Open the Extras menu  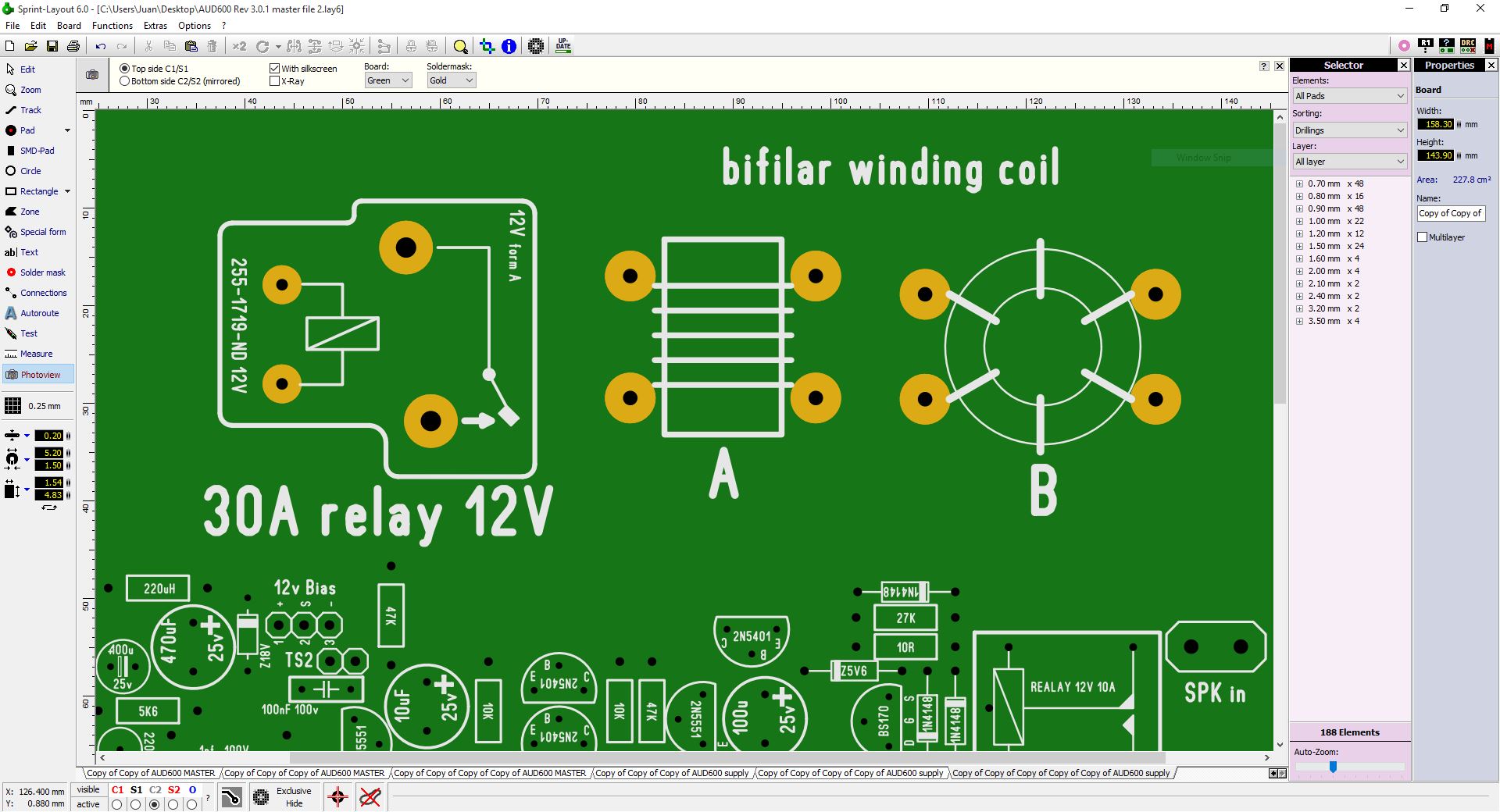[x=155, y=26]
